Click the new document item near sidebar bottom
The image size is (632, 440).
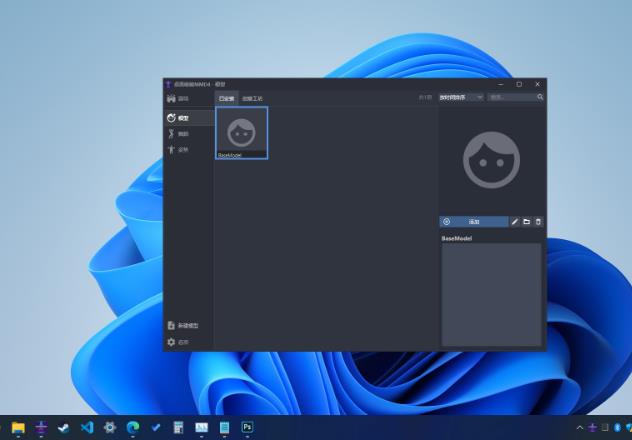point(189,325)
